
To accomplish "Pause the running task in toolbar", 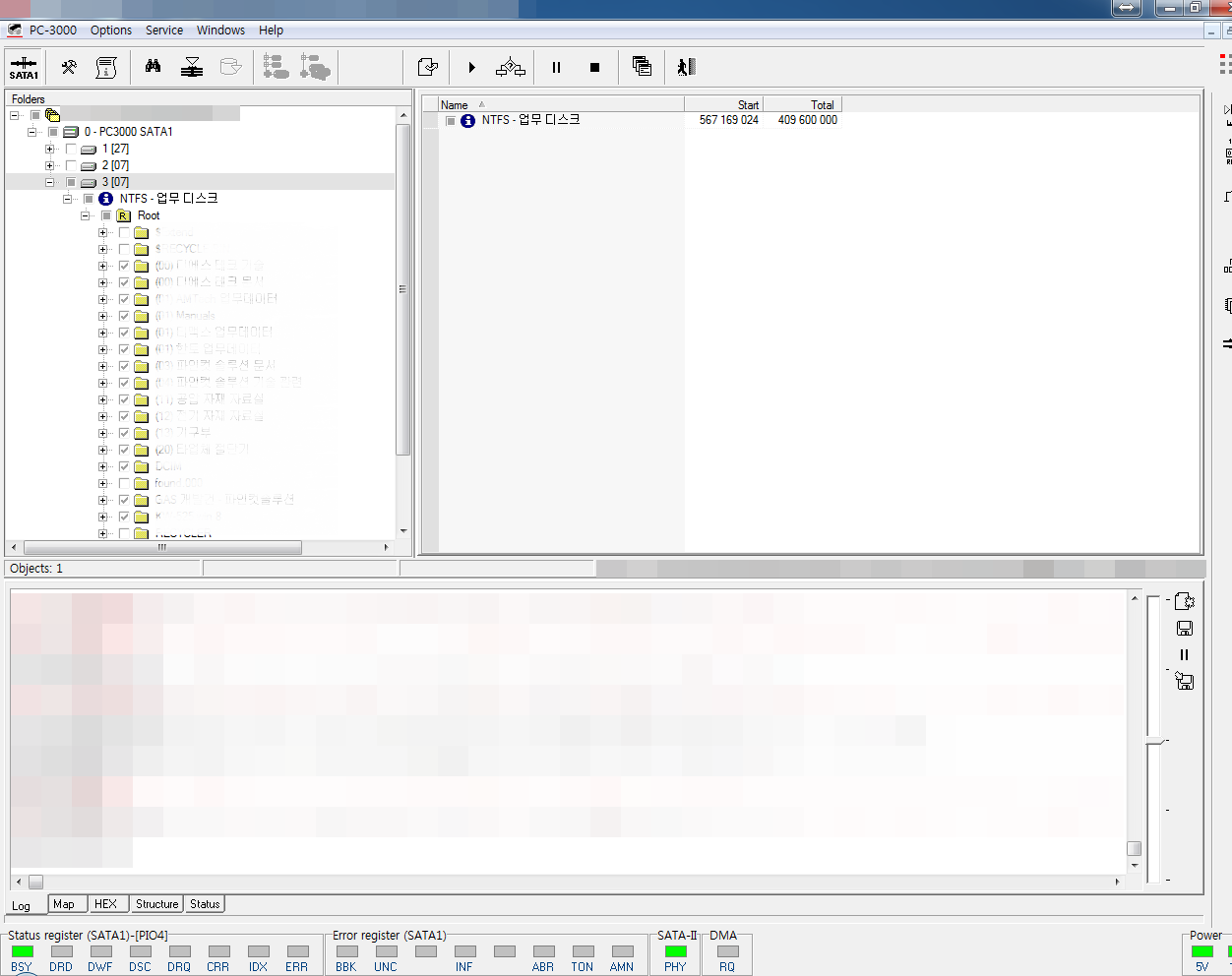I will click(x=556, y=67).
